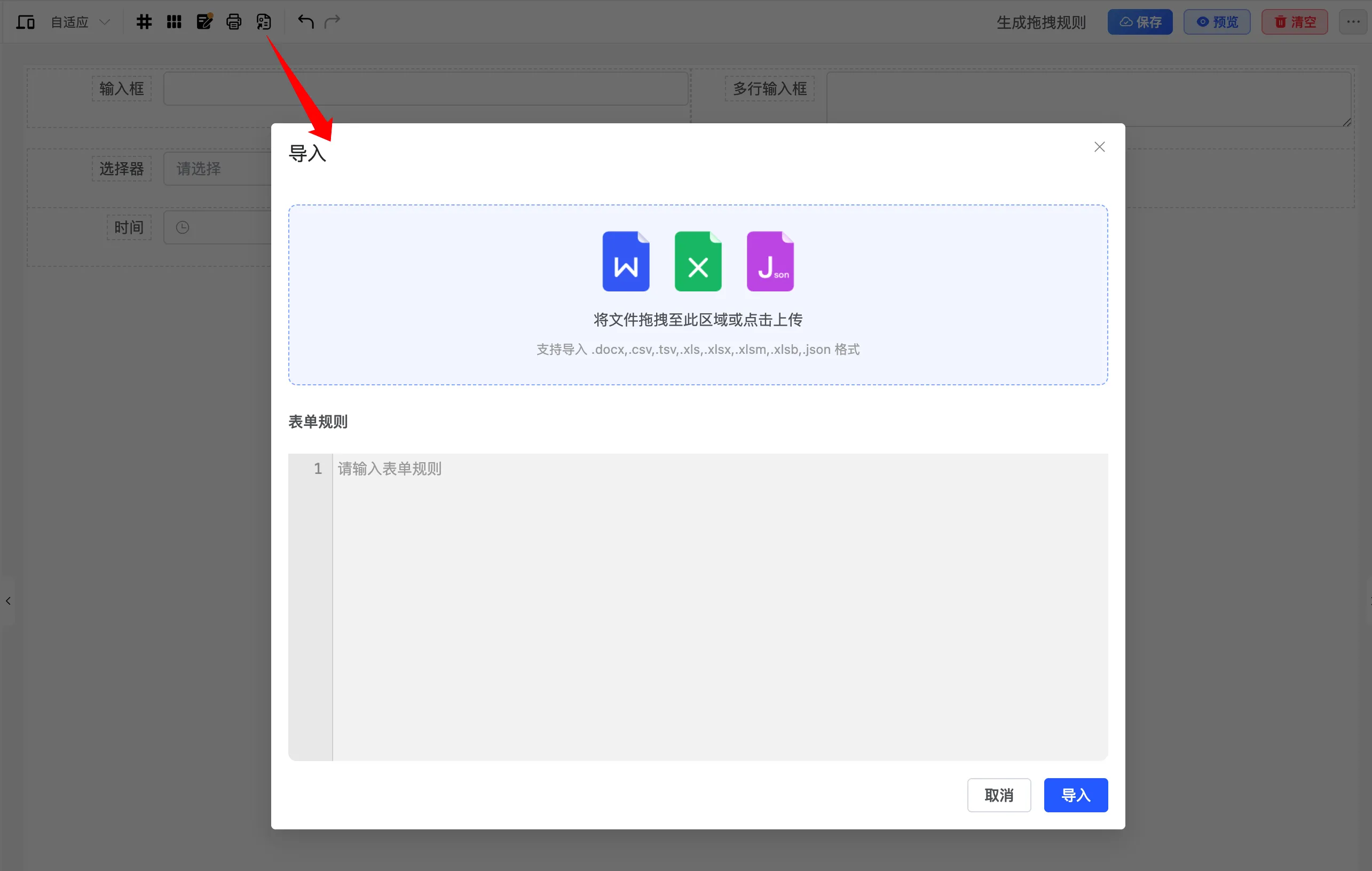The image size is (1372, 871).
Task: Expand the collapsed left side panel arrow
Action: click(x=8, y=601)
